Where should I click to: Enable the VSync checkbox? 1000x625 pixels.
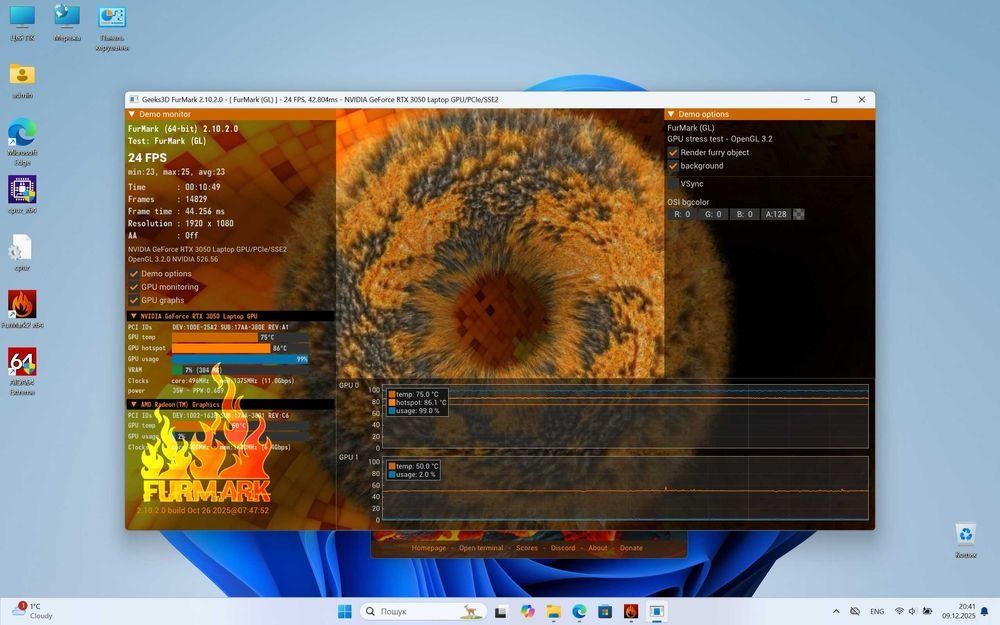coord(673,184)
